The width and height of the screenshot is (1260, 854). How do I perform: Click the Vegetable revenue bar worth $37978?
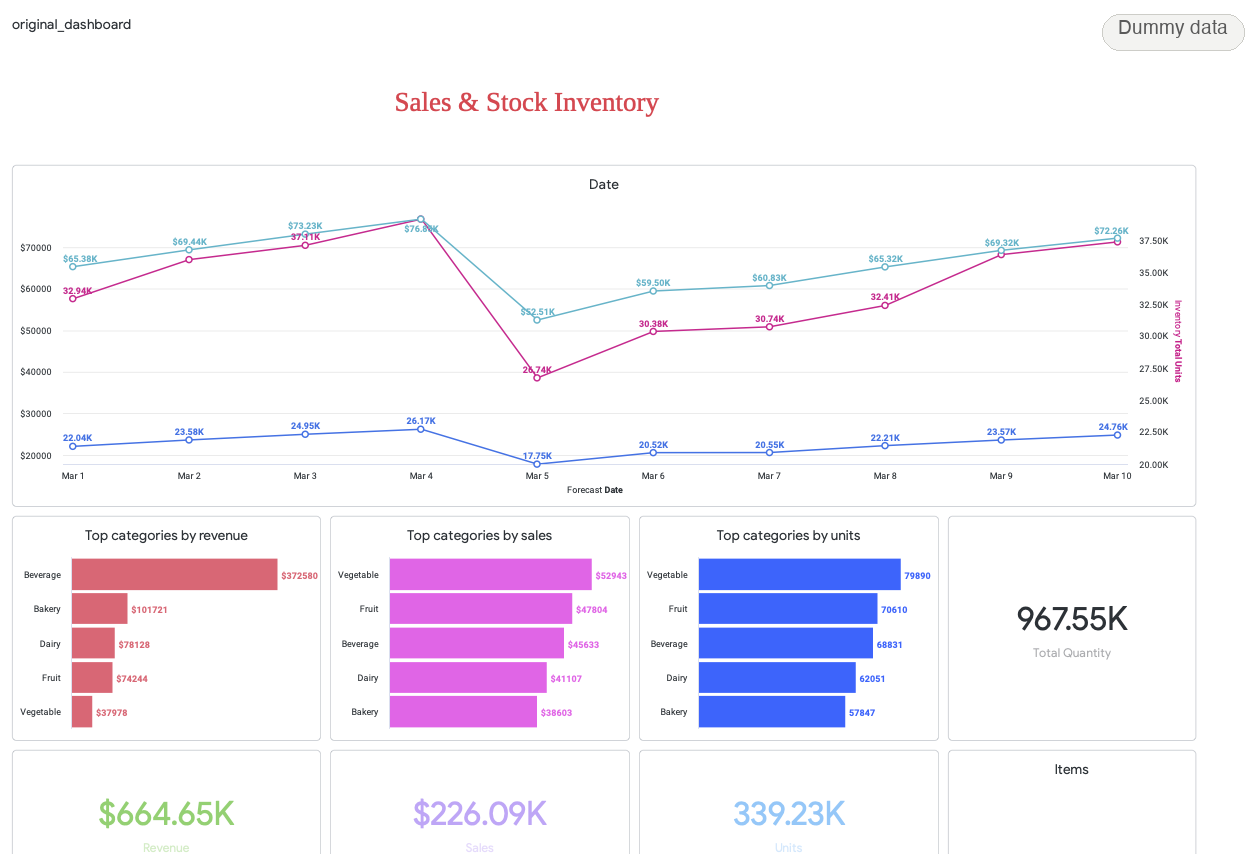click(82, 712)
